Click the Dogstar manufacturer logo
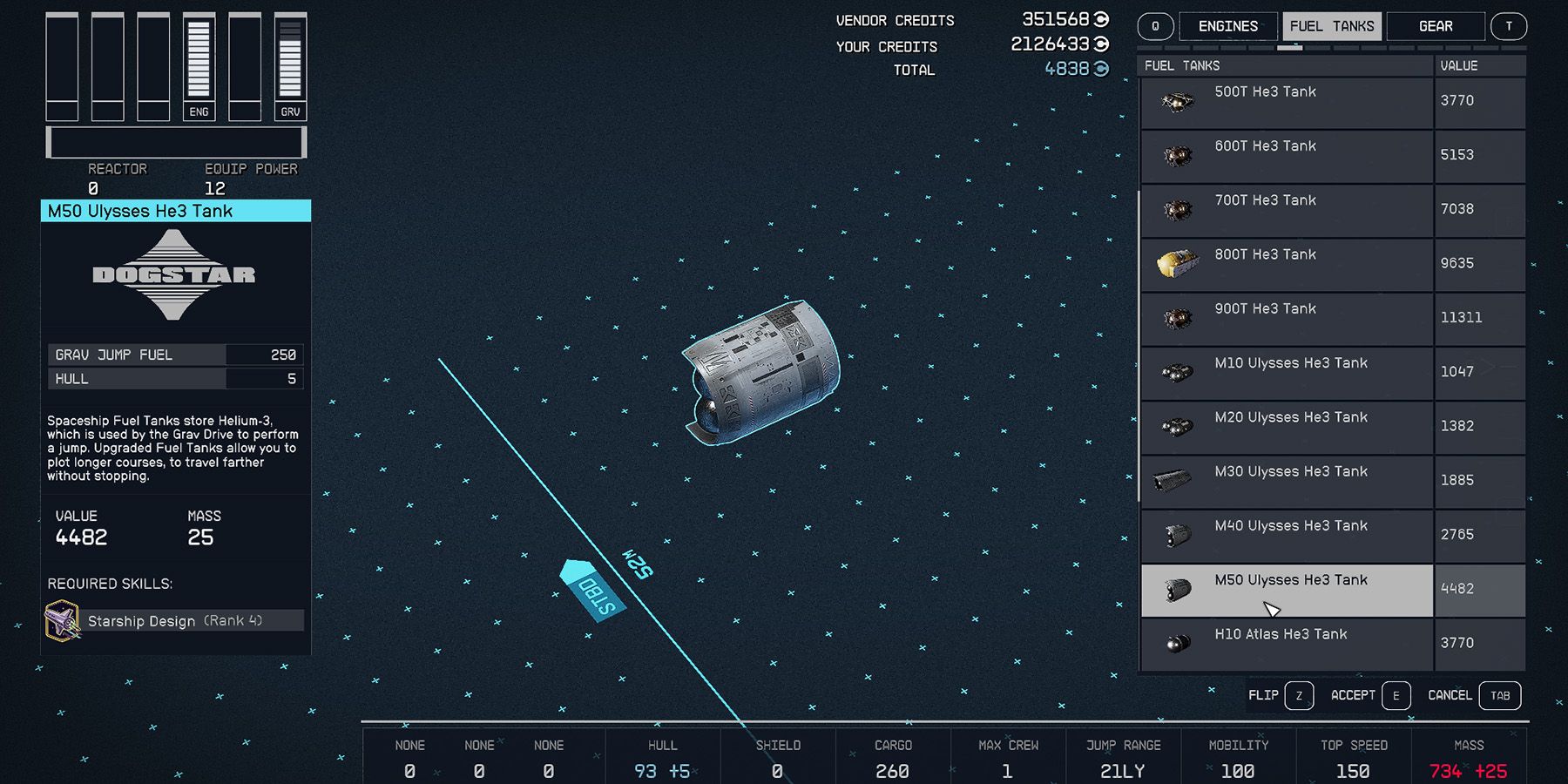Viewport: 1568px width, 784px height. pos(174,275)
